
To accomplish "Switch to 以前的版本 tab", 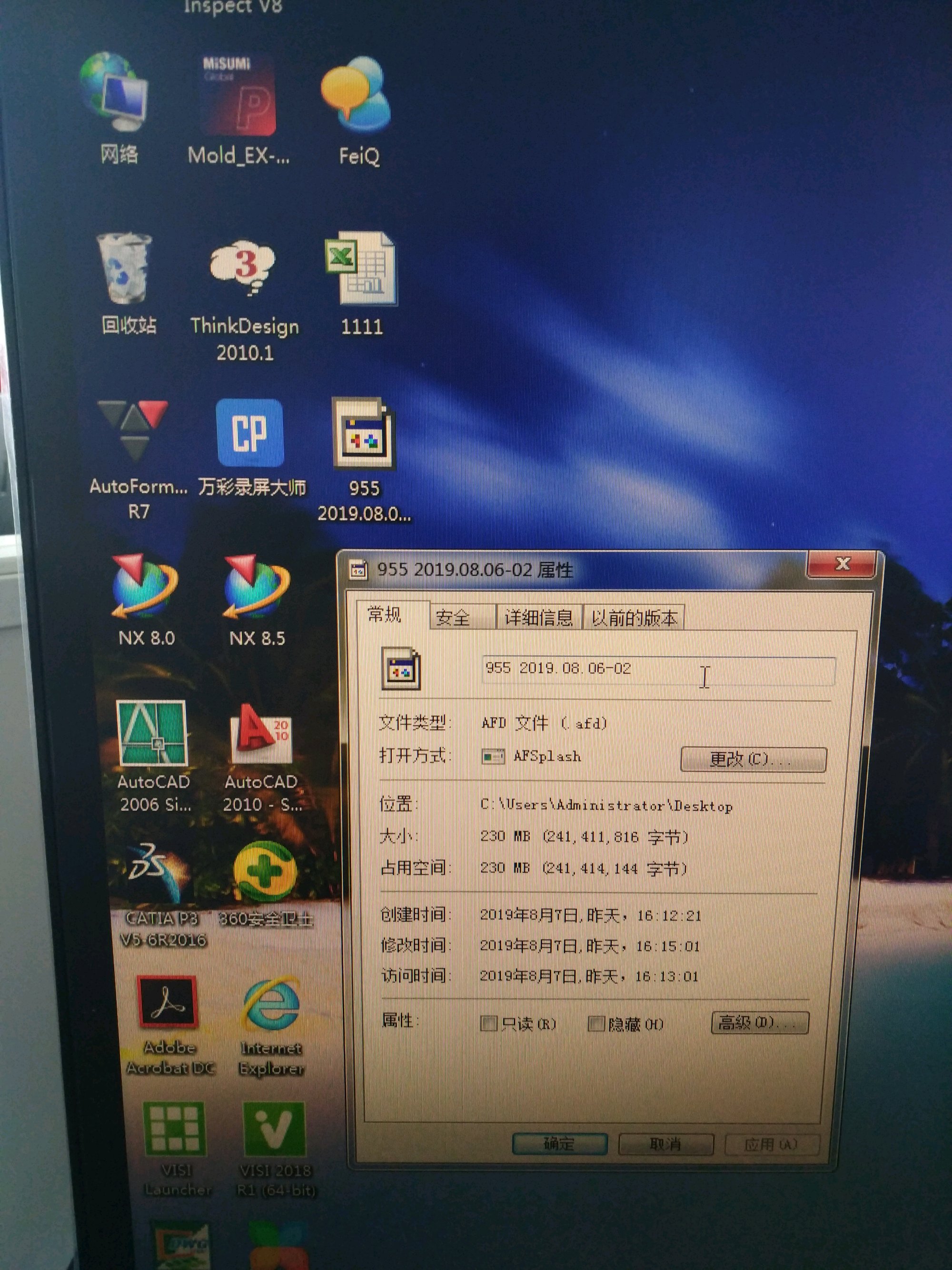I will 634,619.
